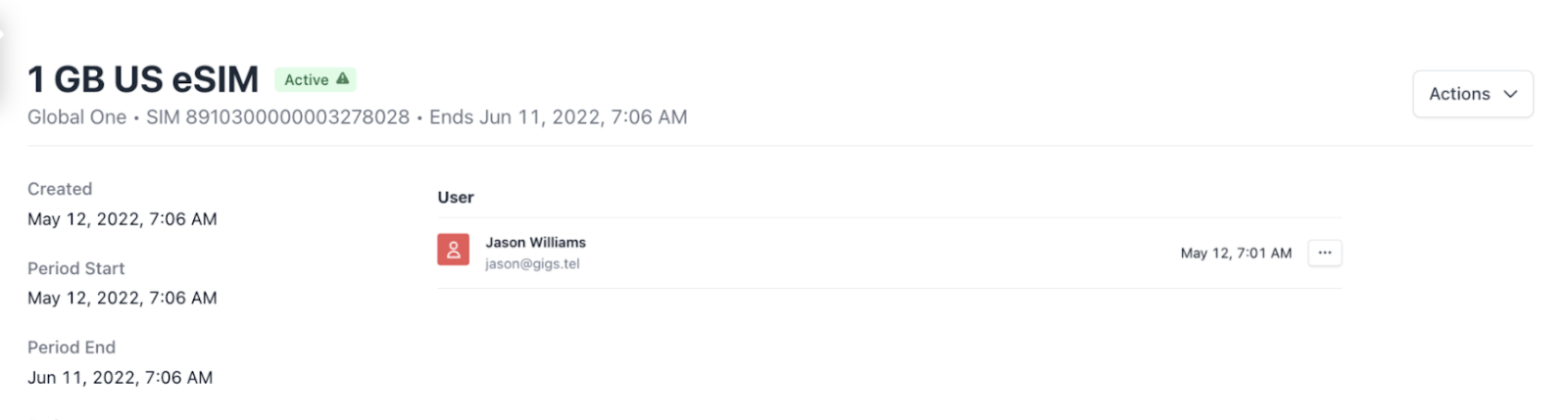The height and width of the screenshot is (420, 1568).
Task: Click the Created label
Action: pos(60,189)
